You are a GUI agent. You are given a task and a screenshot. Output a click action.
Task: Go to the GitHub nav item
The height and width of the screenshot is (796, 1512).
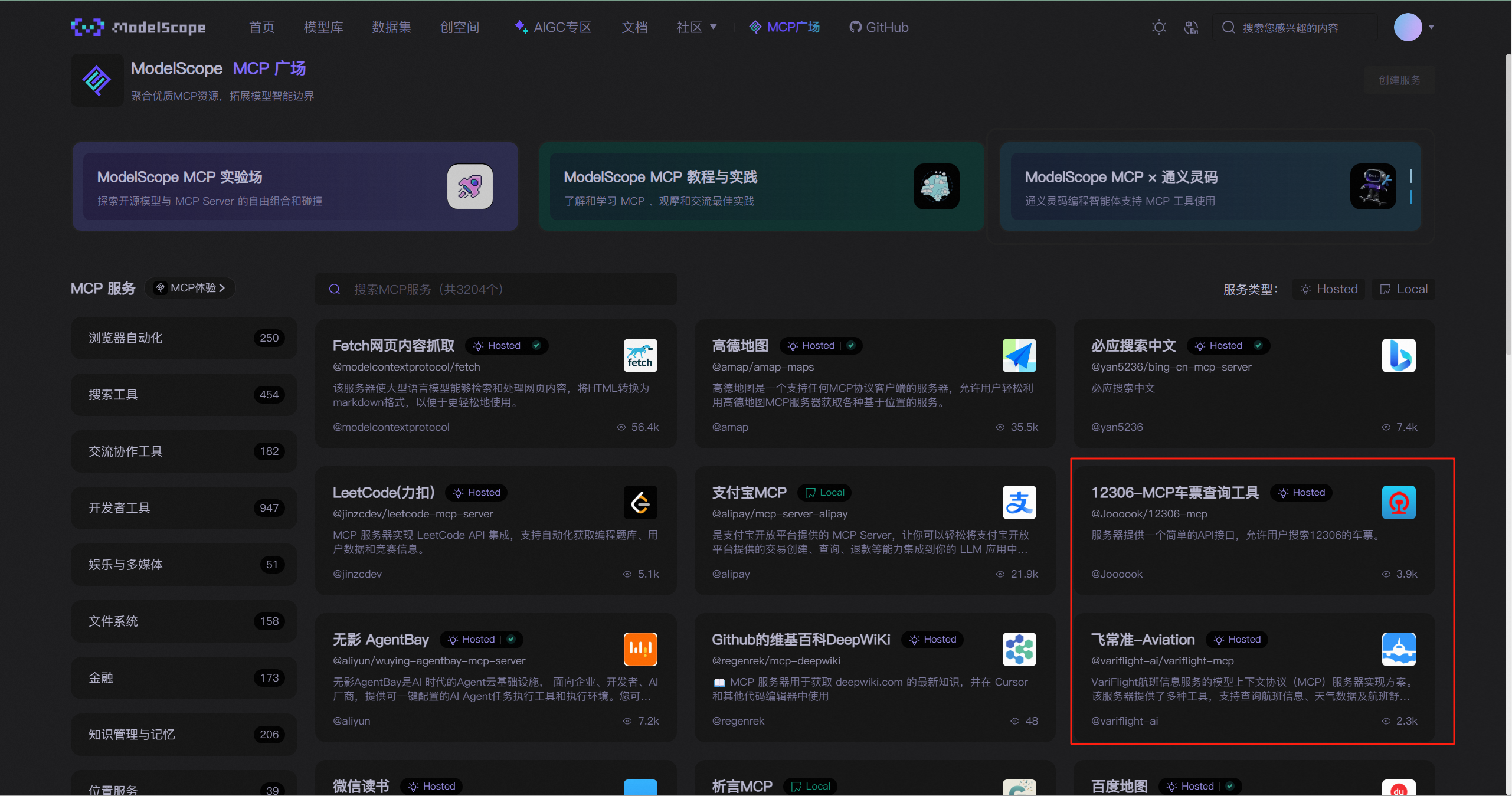click(879, 28)
